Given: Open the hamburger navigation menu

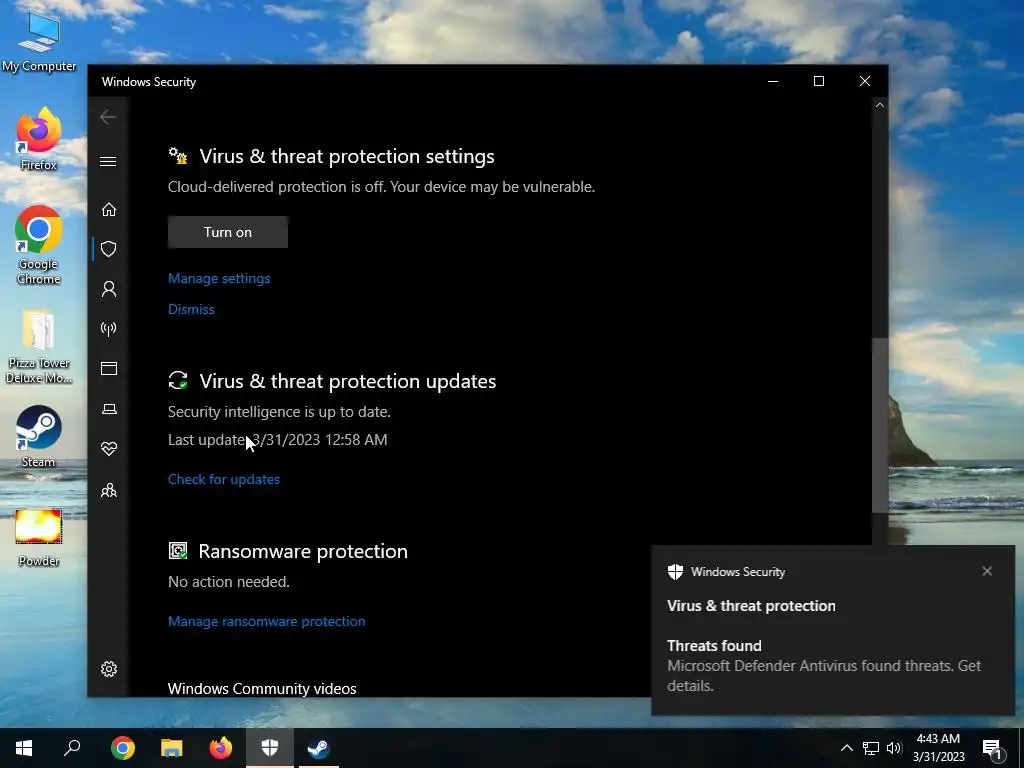Looking at the screenshot, I should coord(108,161).
